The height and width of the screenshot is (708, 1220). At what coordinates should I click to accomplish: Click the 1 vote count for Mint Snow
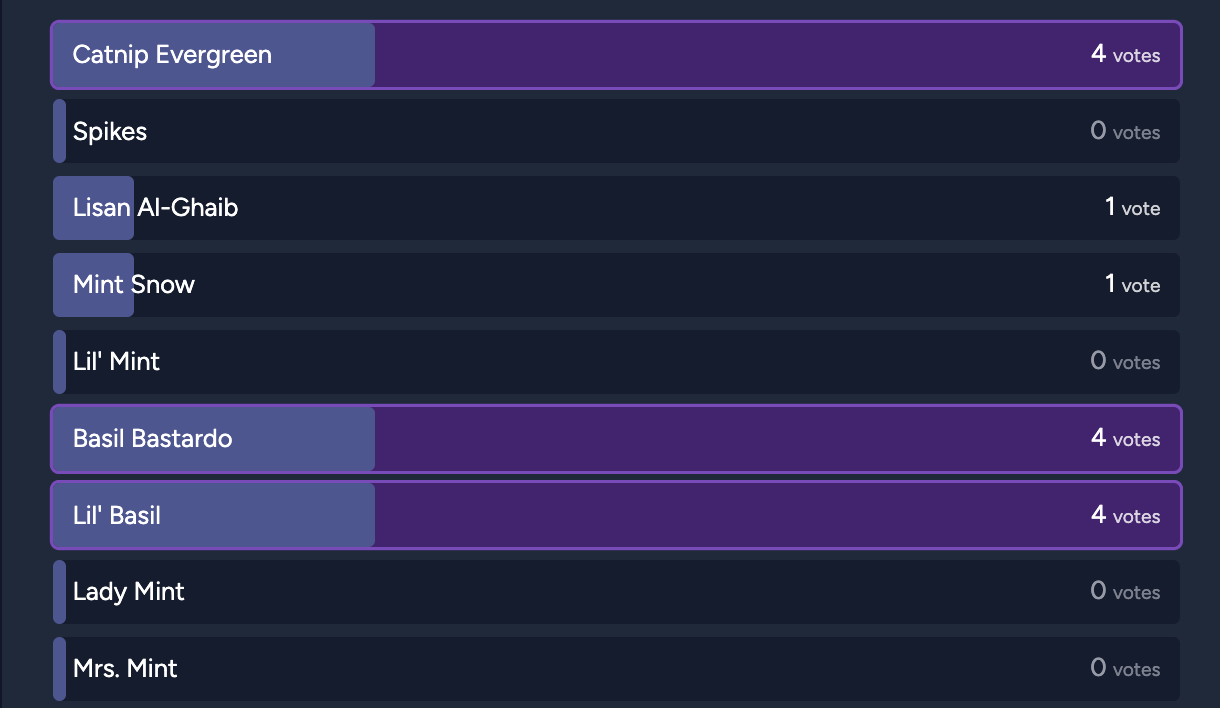coord(1133,285)
